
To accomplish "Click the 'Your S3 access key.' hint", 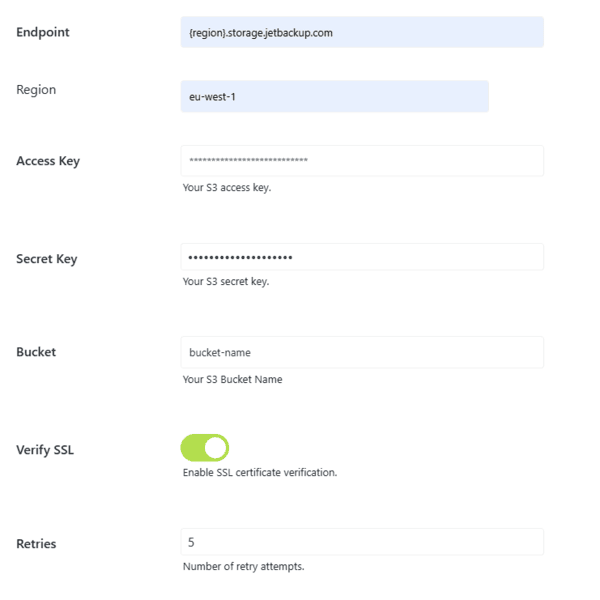I will (227, 188).
